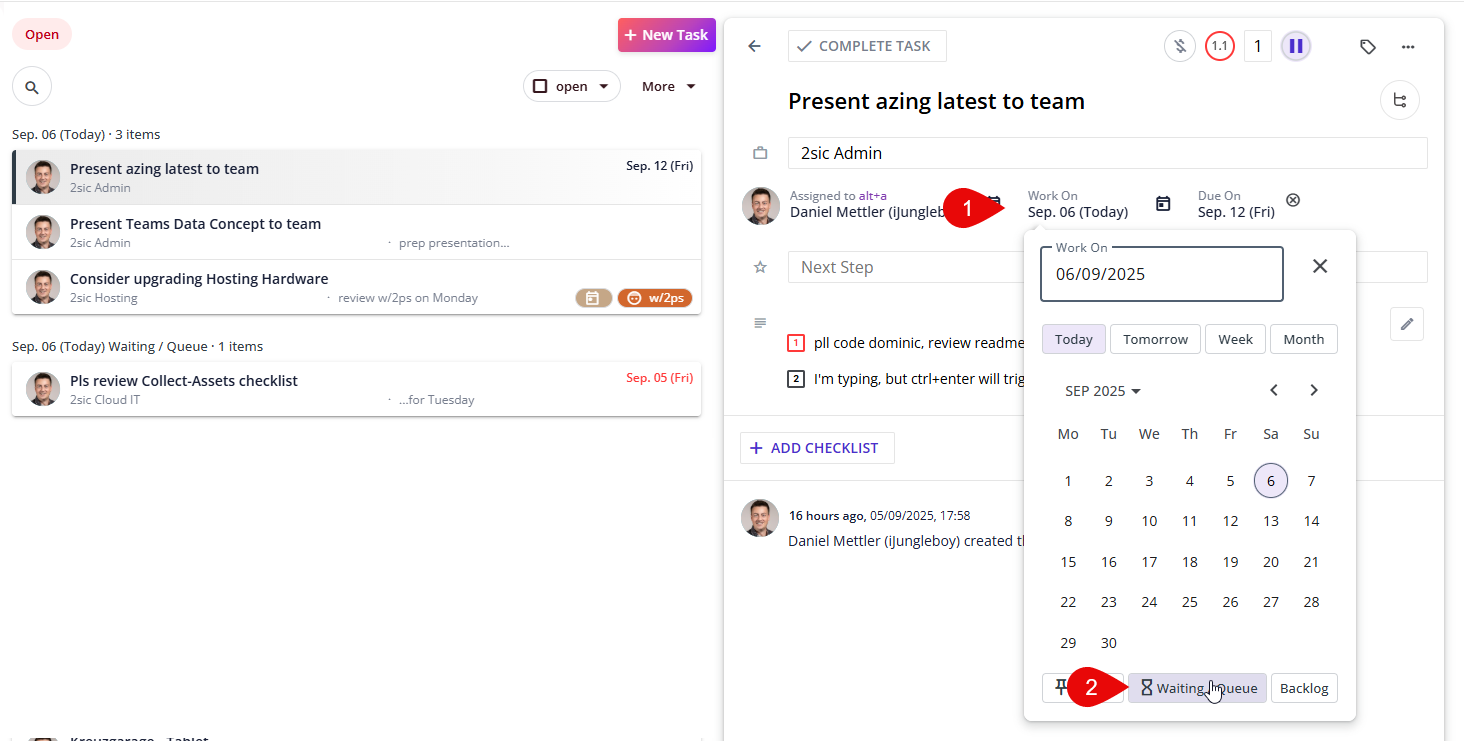1464x741 pixels.
Task: Click the Complete Task button
Action: [866, 46]
